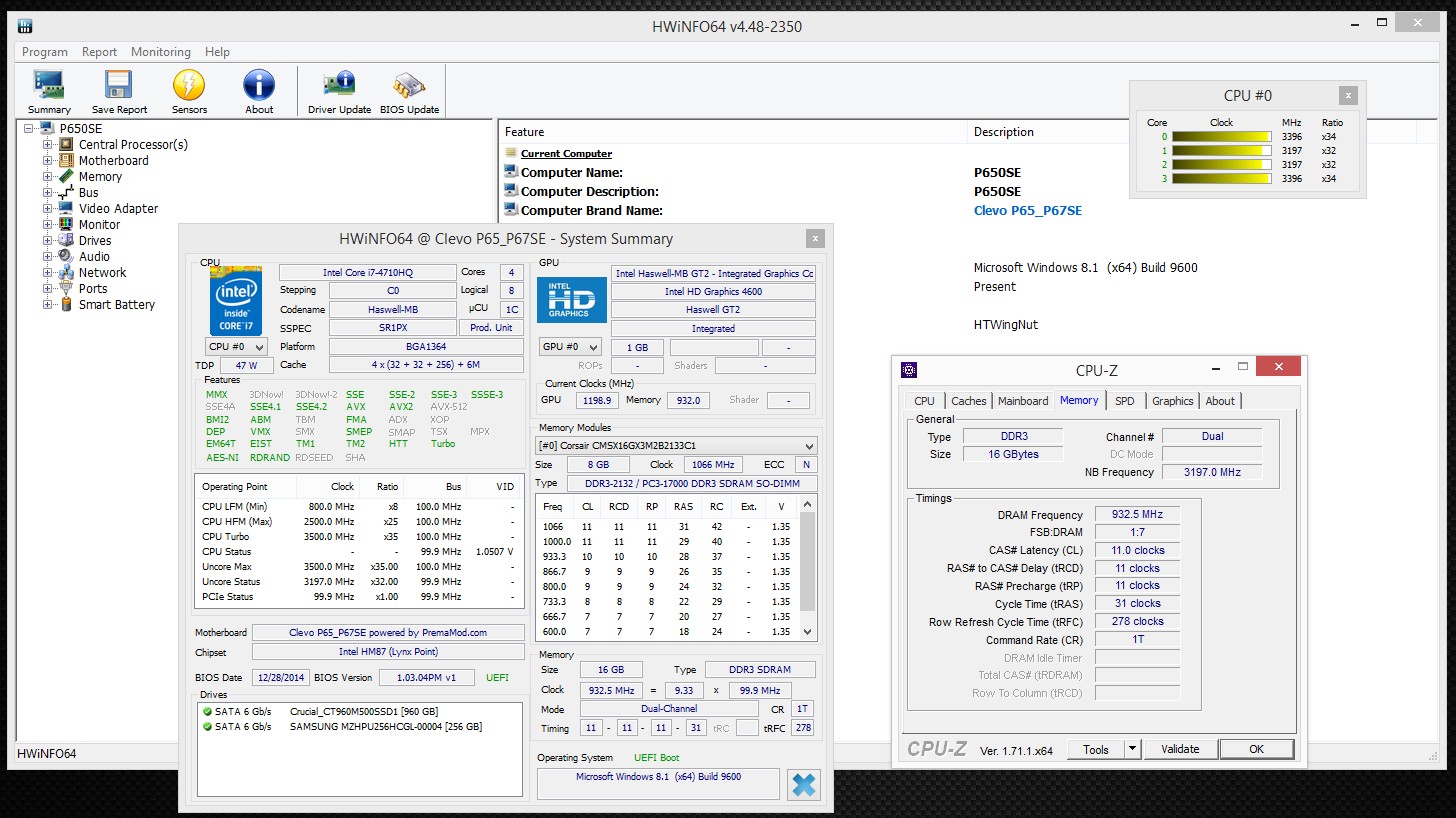This screenshot has width=1456, height=818.
Task: Select the Bus tree item icon
Action: click(x=67, y=192)
